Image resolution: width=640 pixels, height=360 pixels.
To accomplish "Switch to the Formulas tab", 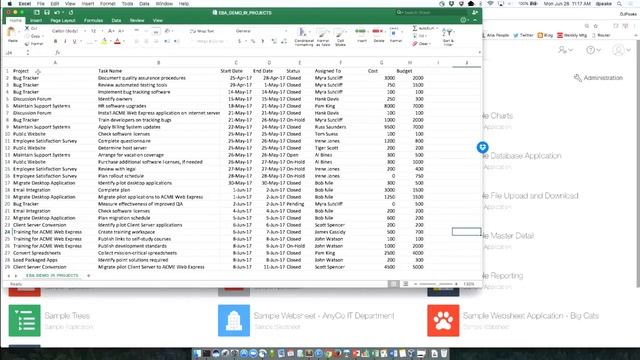I will pos(93,20).
